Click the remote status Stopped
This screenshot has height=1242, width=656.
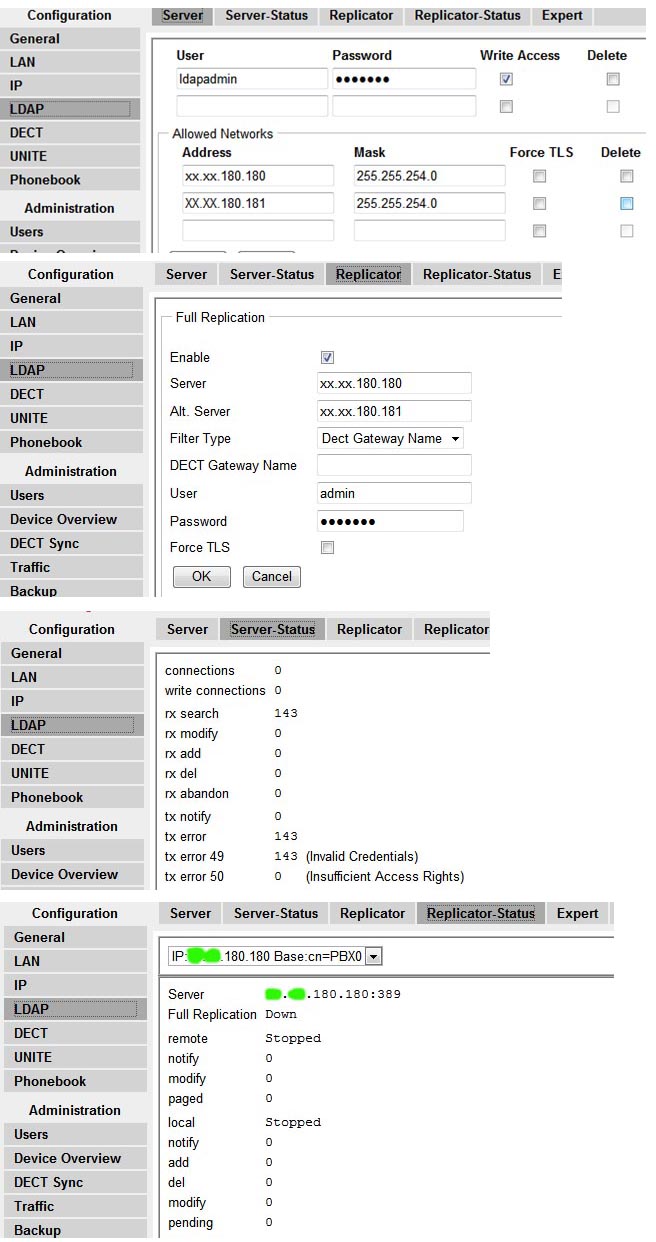(293, 1038)
